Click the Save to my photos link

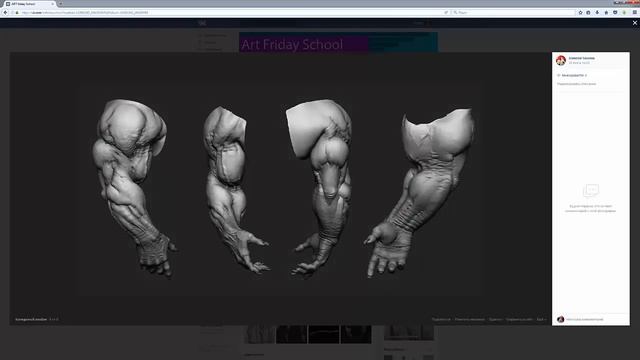520,320
